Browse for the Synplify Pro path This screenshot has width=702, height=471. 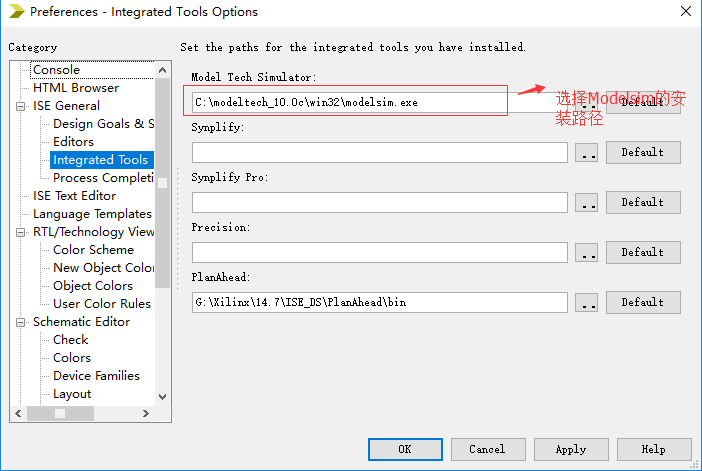[586, 203]
